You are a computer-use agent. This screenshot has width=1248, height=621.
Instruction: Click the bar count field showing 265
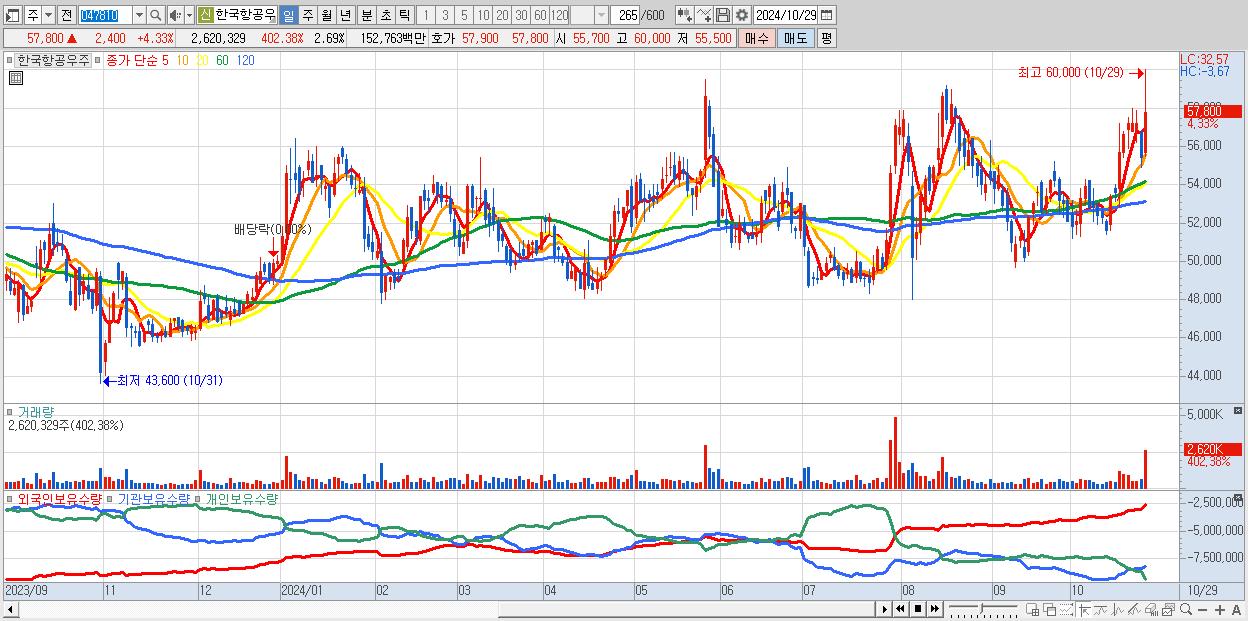(x=626, y=15)
